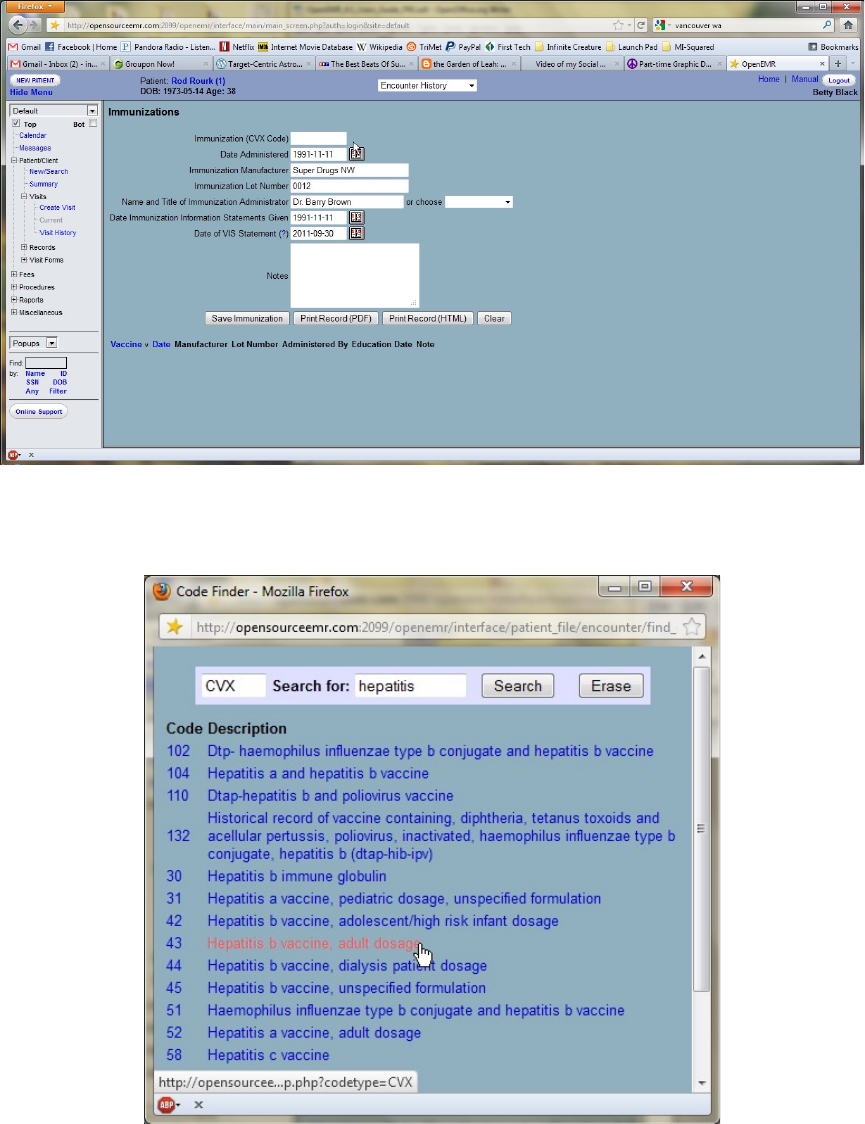
Task: Expand the Records tree node
Action: pos(24,247)
